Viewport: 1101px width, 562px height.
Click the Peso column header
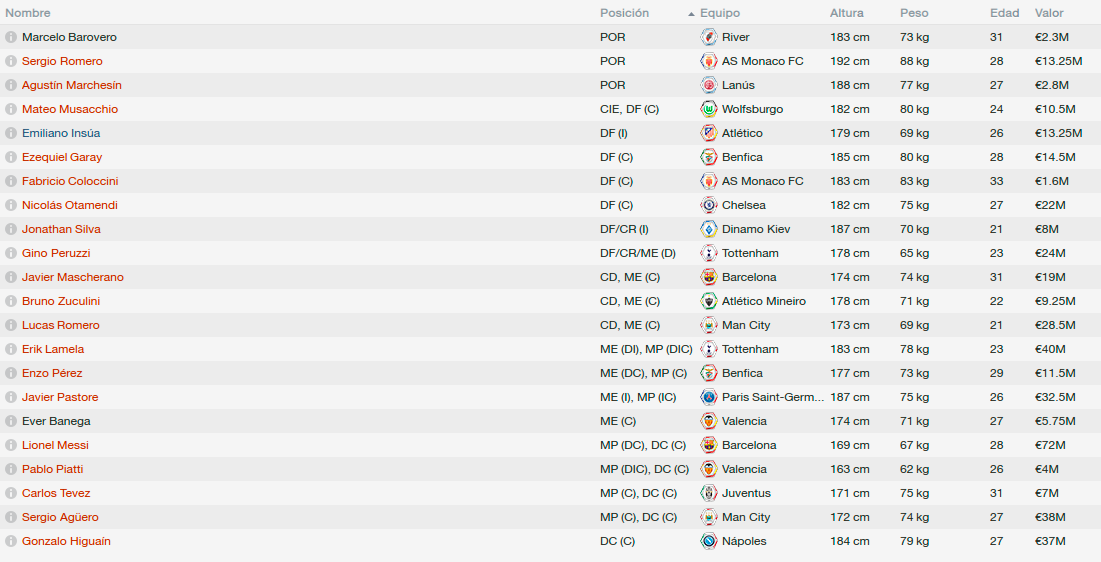914,13
